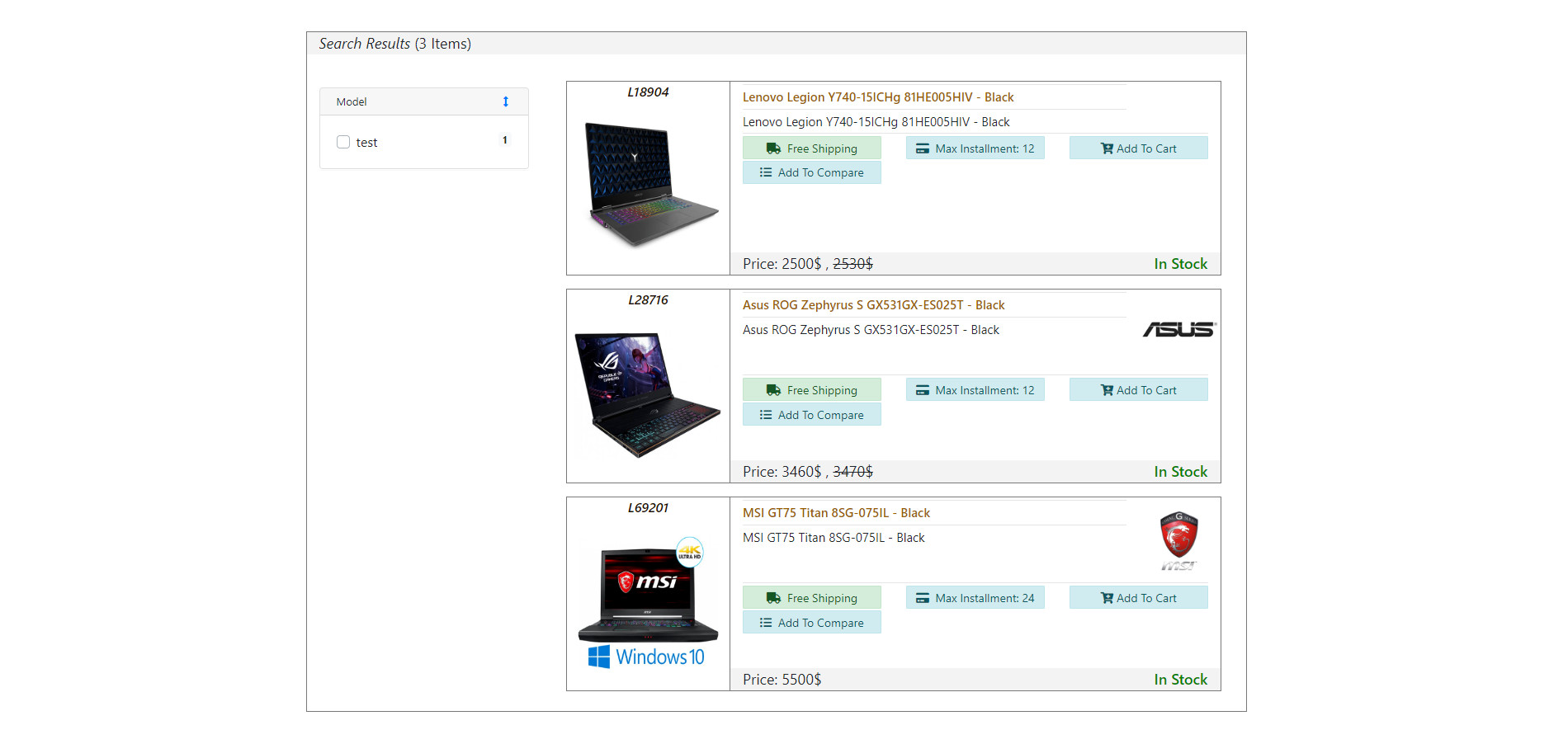Click the cart icon for Lenovo Legion
The width and height of the screenshot is (1568, 744).
pos(1107,148)
